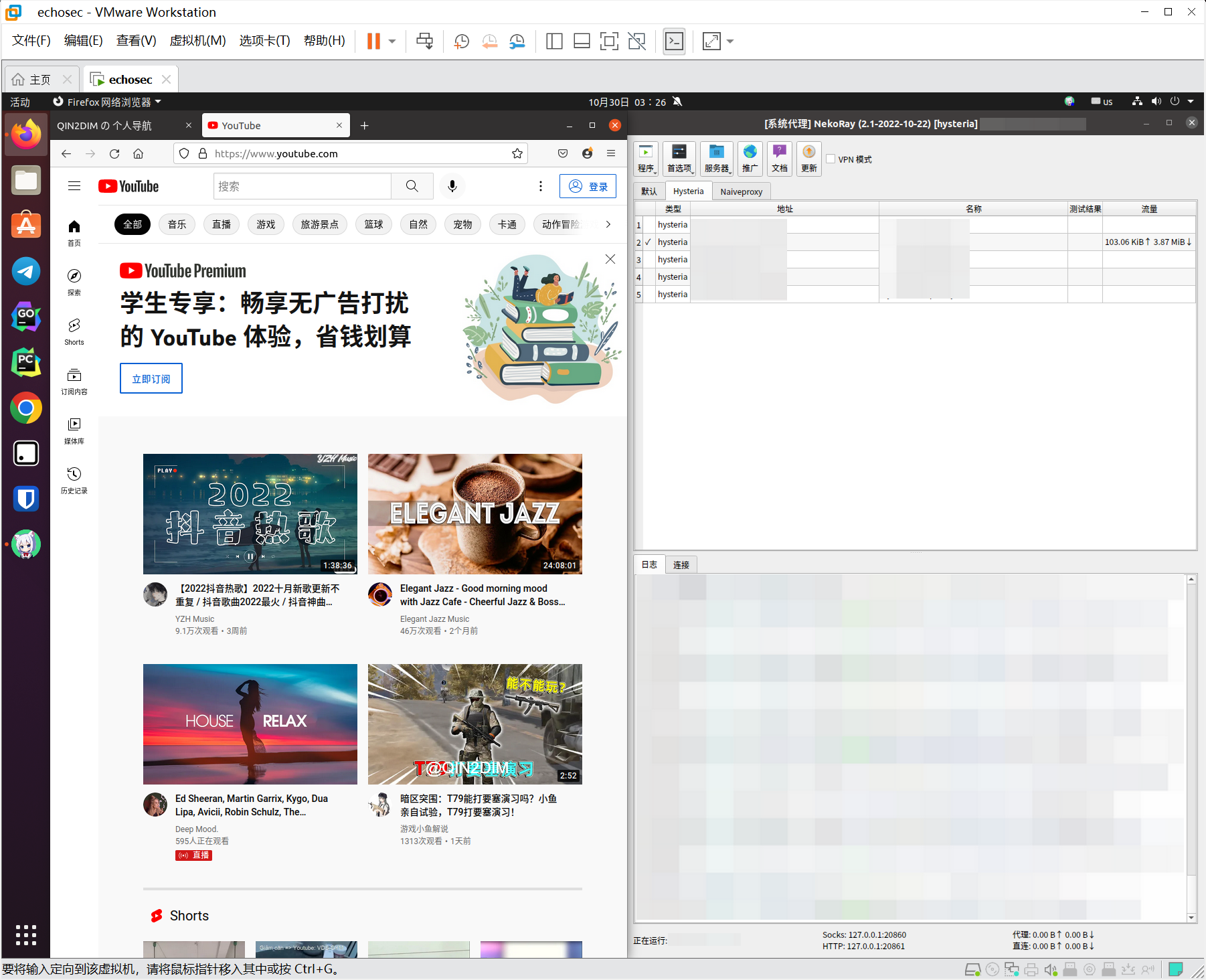Open NekoRay 首选项 preferences icon
The image size is (1206, 980).
click(679, 159)
